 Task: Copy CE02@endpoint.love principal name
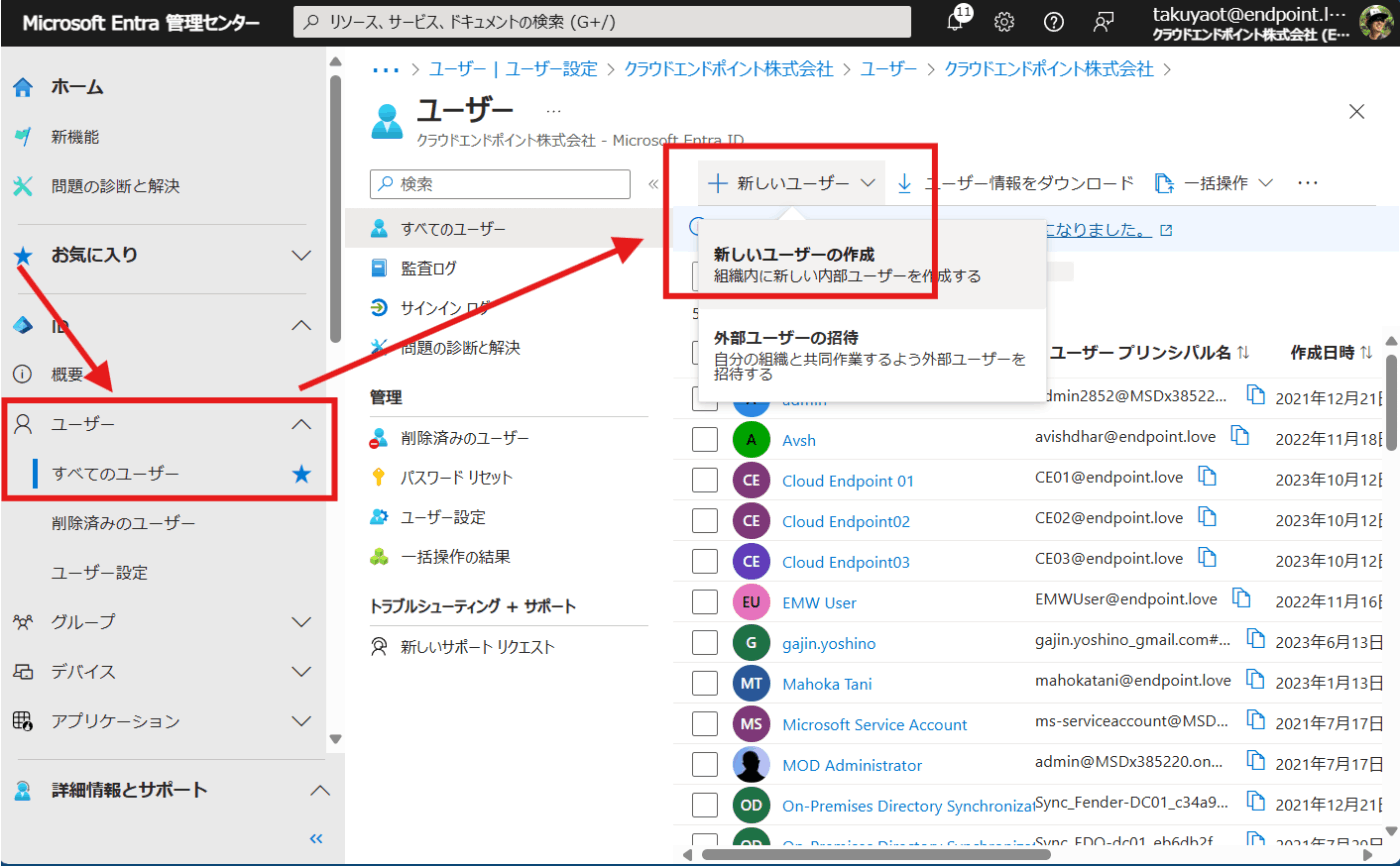(1207, 517)
